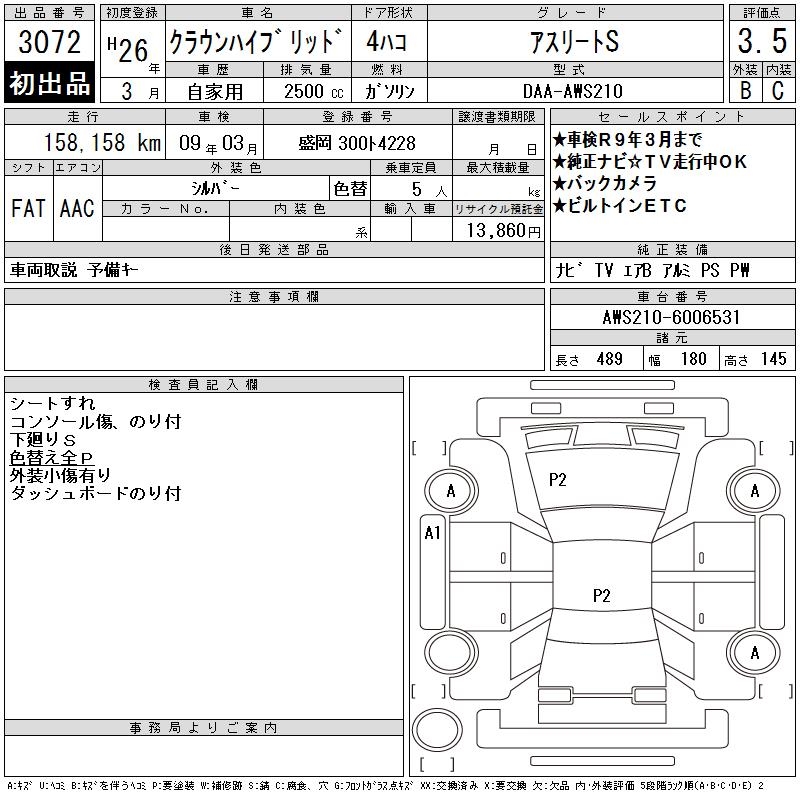Click the interior grade C cell
This screenshot has height=800, width=800.
777,90
